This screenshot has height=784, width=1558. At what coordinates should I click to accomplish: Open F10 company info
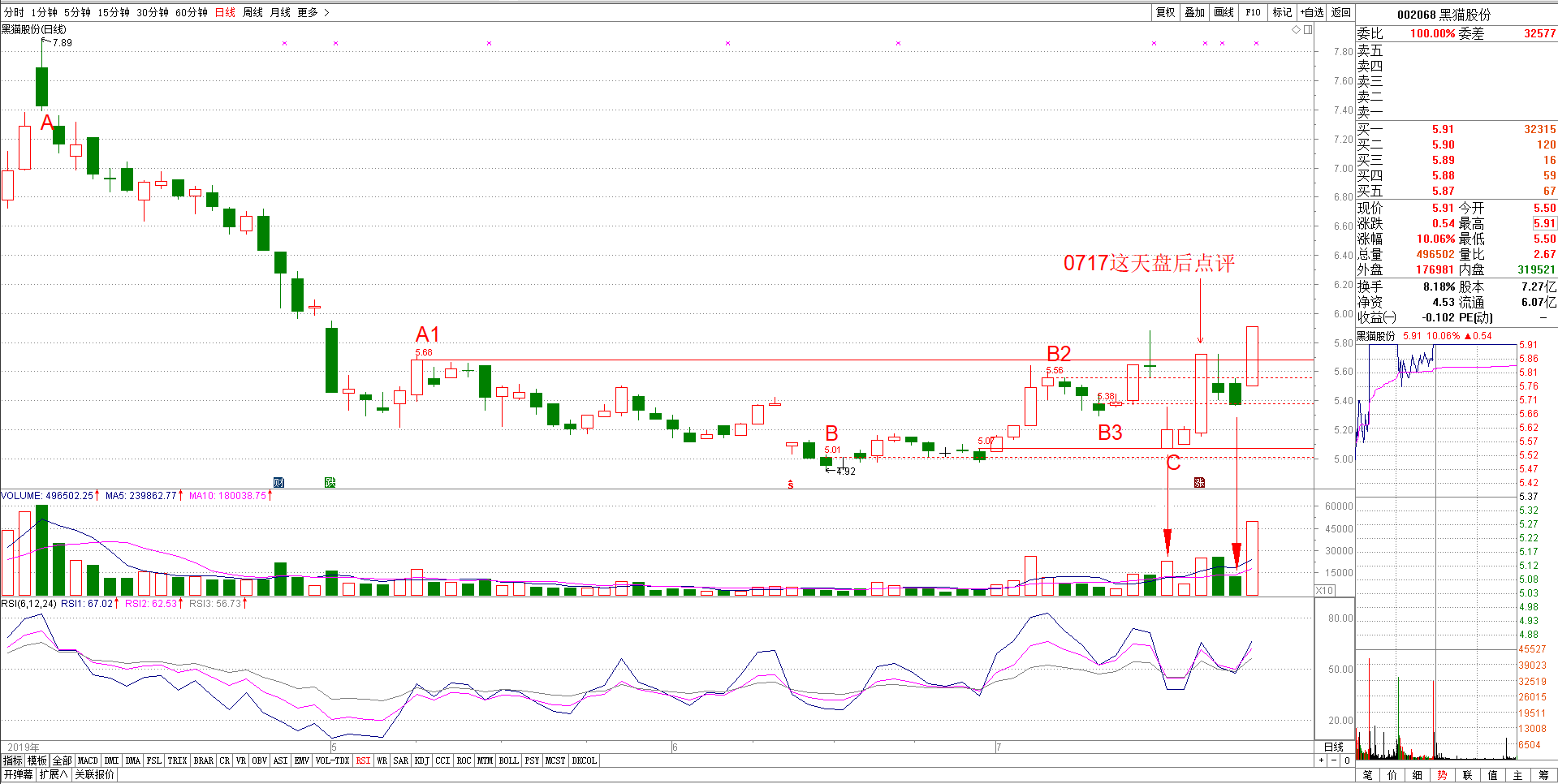[1254, 12]
